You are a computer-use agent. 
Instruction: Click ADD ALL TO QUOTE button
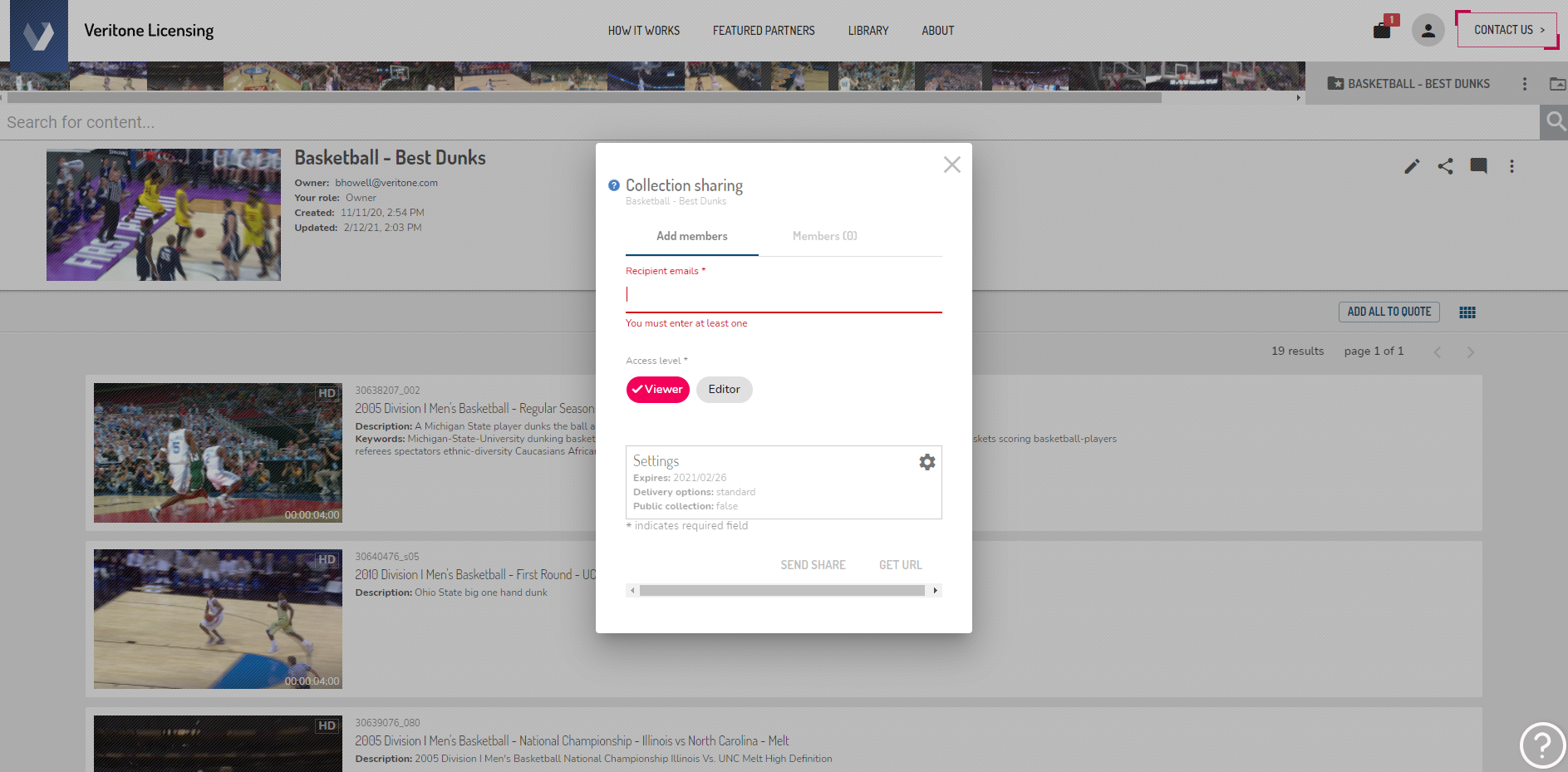click(x=1389, y=312)
